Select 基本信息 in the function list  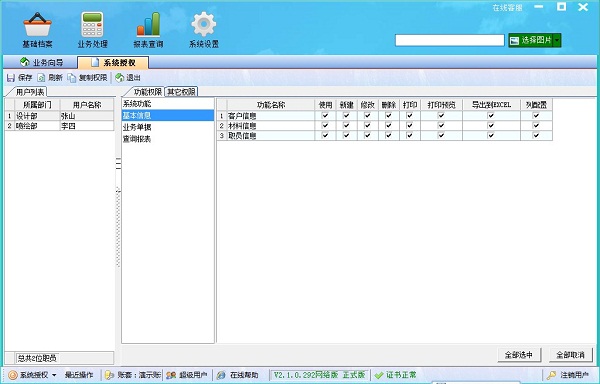[x=168, y=115]
